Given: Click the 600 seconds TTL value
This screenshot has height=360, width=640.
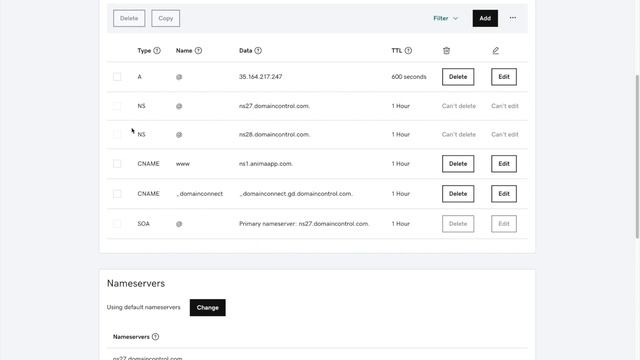Looking at the screenshot, I should pos(409,77).
